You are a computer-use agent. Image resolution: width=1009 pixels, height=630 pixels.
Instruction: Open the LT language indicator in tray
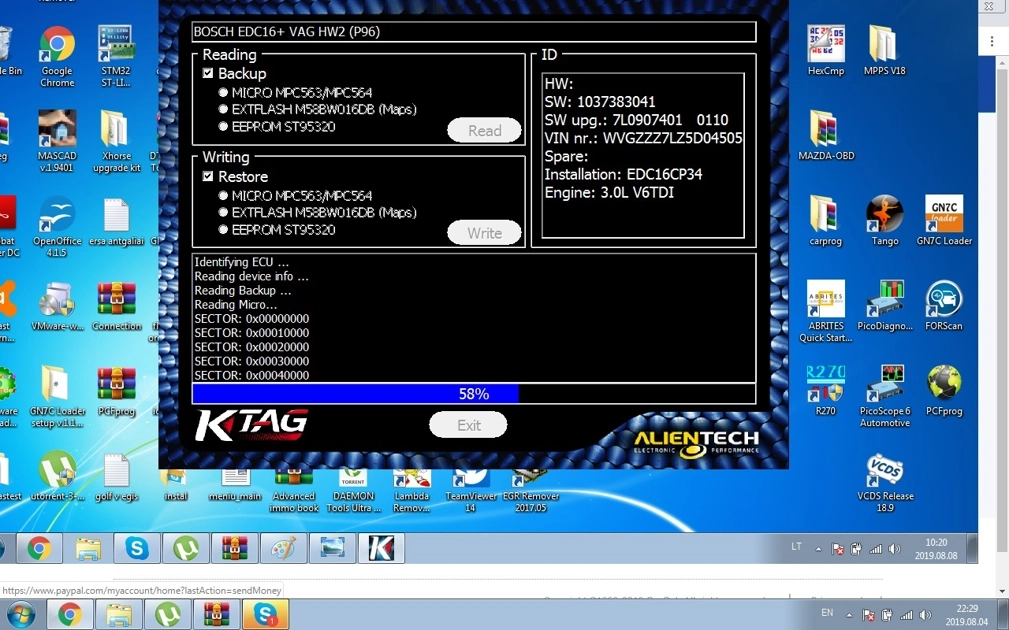click(x=797, y=546)
